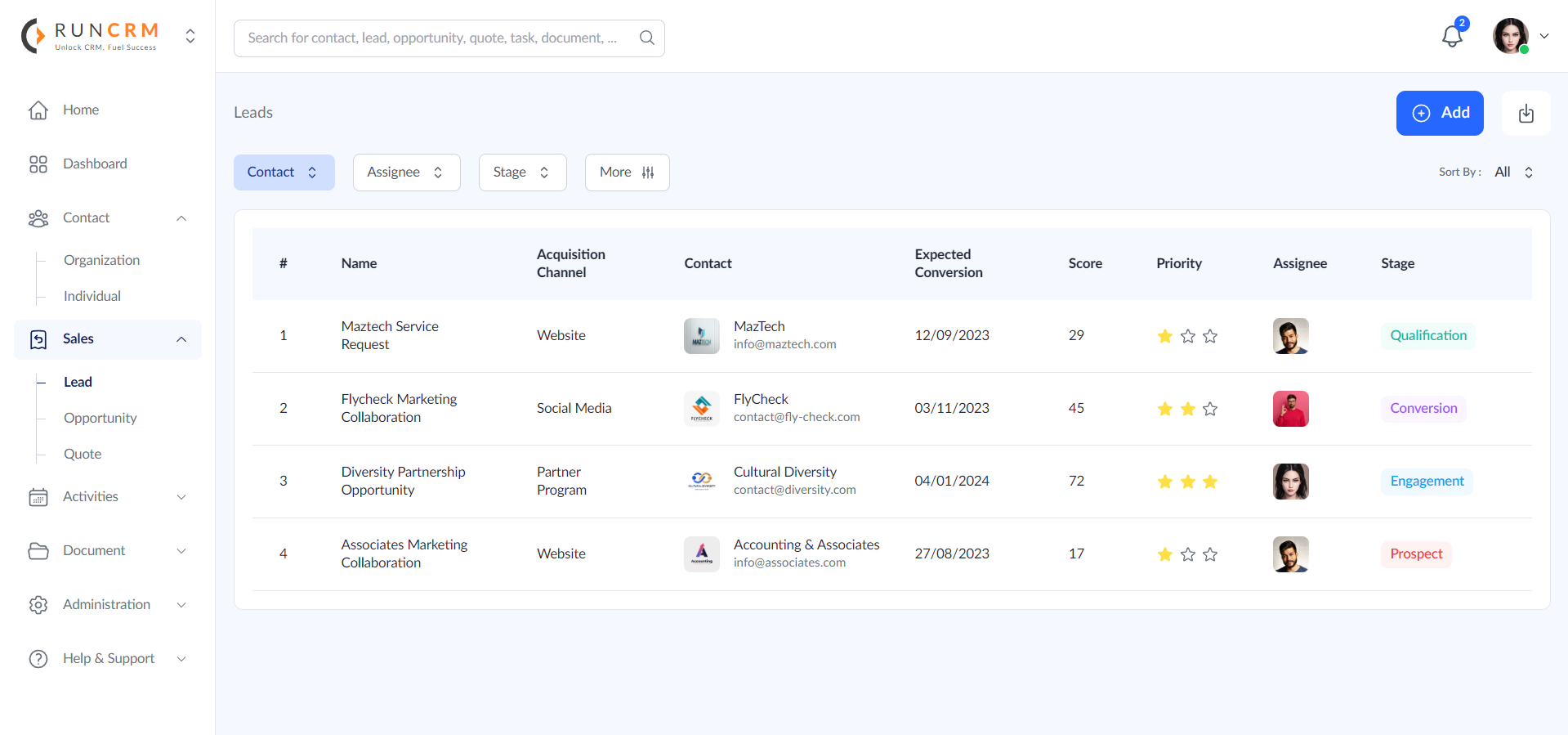Click the Add lead button
Screen dimensions: 1568x735
[1439, 113]
